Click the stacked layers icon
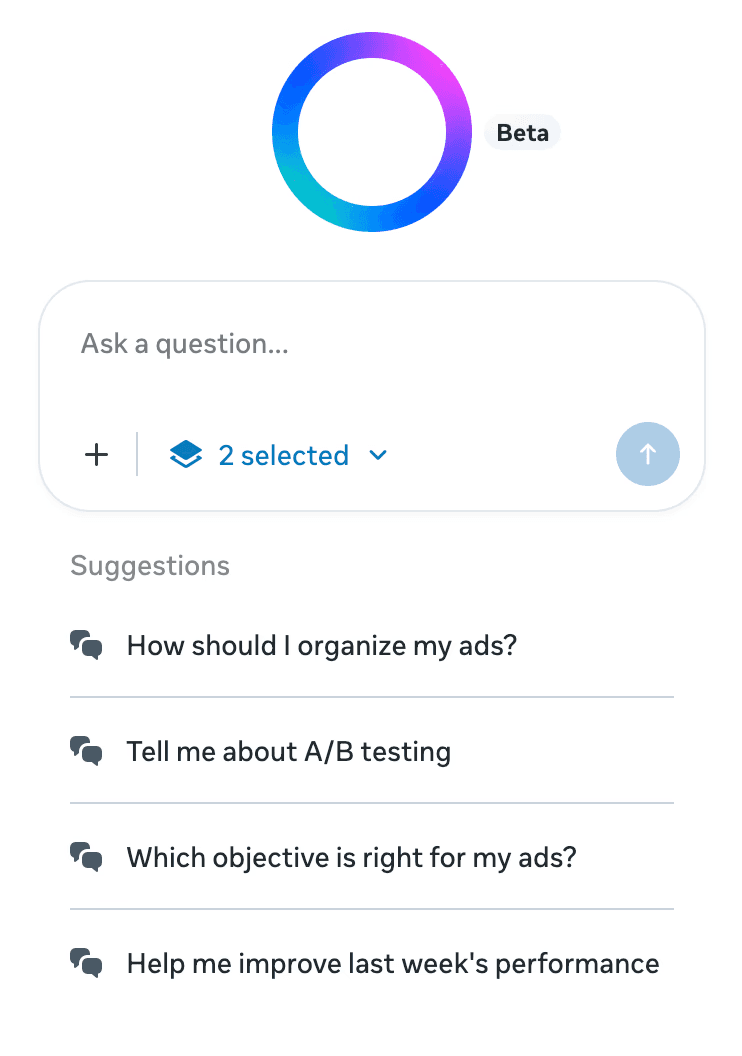The width and height of the screenshot is (742, 1056). click(x=186, y=455)
